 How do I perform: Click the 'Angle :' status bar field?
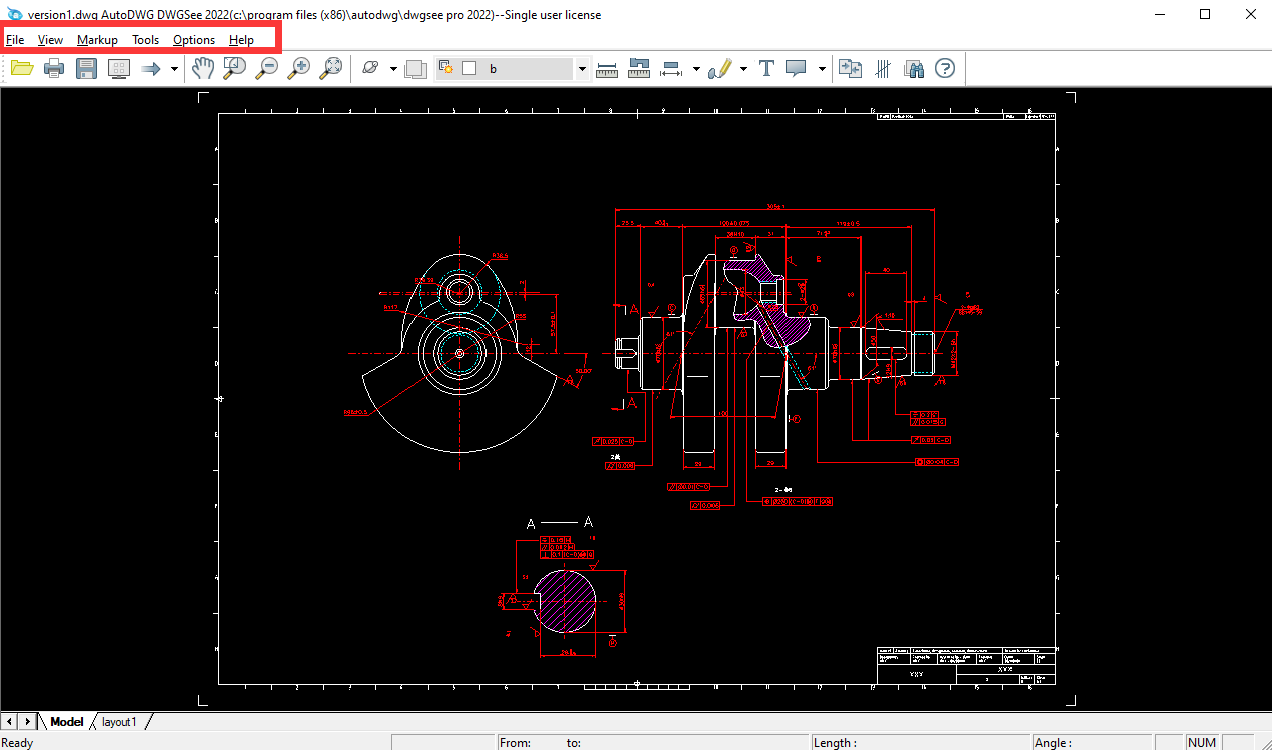[1092, 742]
